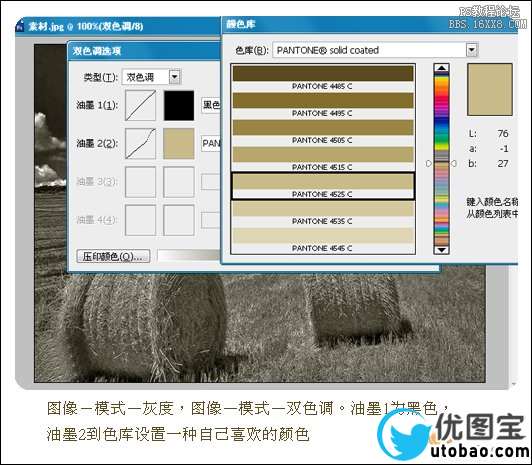Select PANTONE 4515 C color

point(323,159)
